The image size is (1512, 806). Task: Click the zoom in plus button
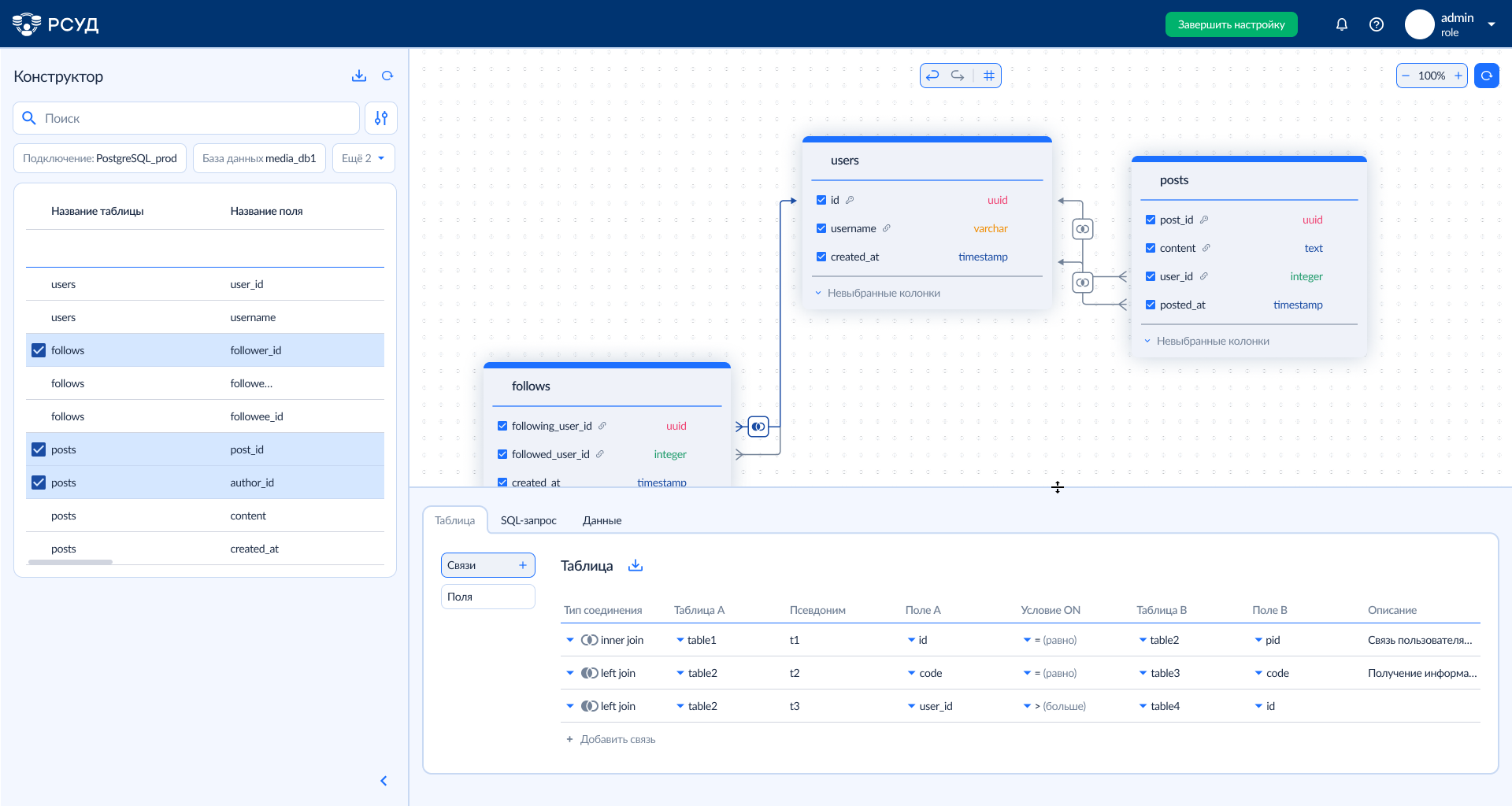click(1458, 76)
